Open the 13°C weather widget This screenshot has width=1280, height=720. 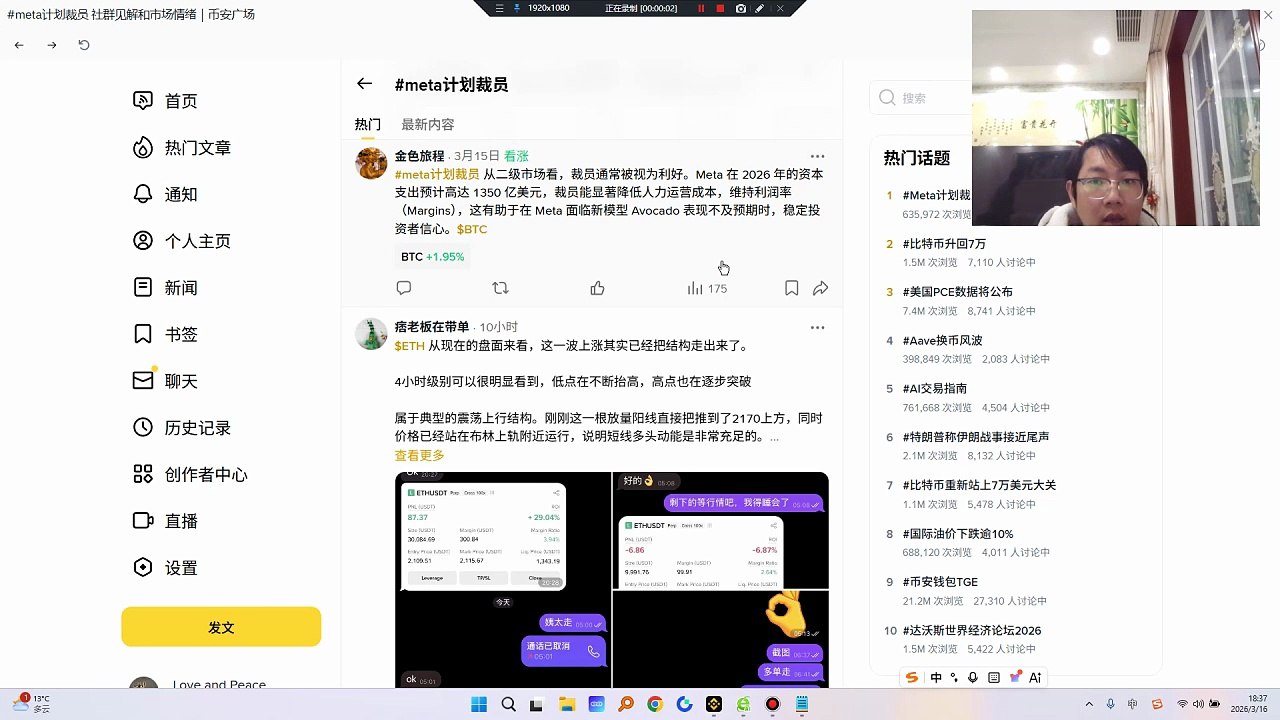(30, 704)
